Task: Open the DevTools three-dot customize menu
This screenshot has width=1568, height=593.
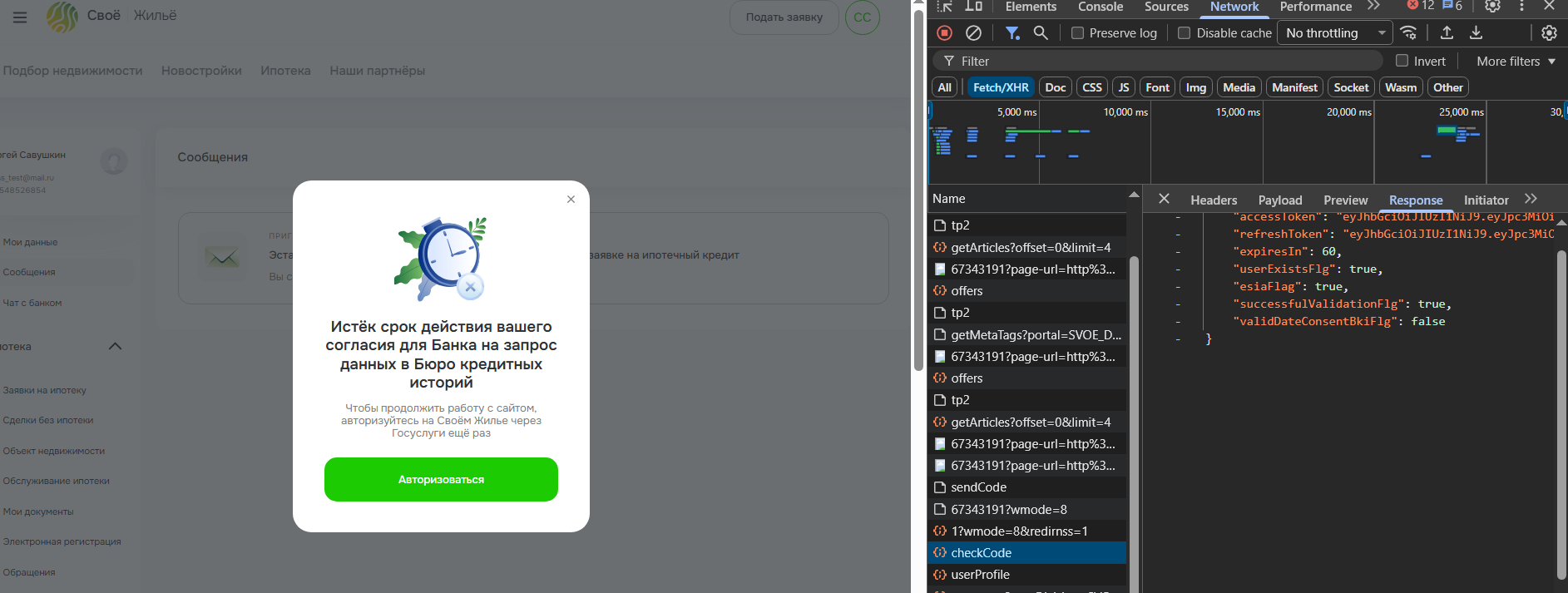Action: (1521, 7)
